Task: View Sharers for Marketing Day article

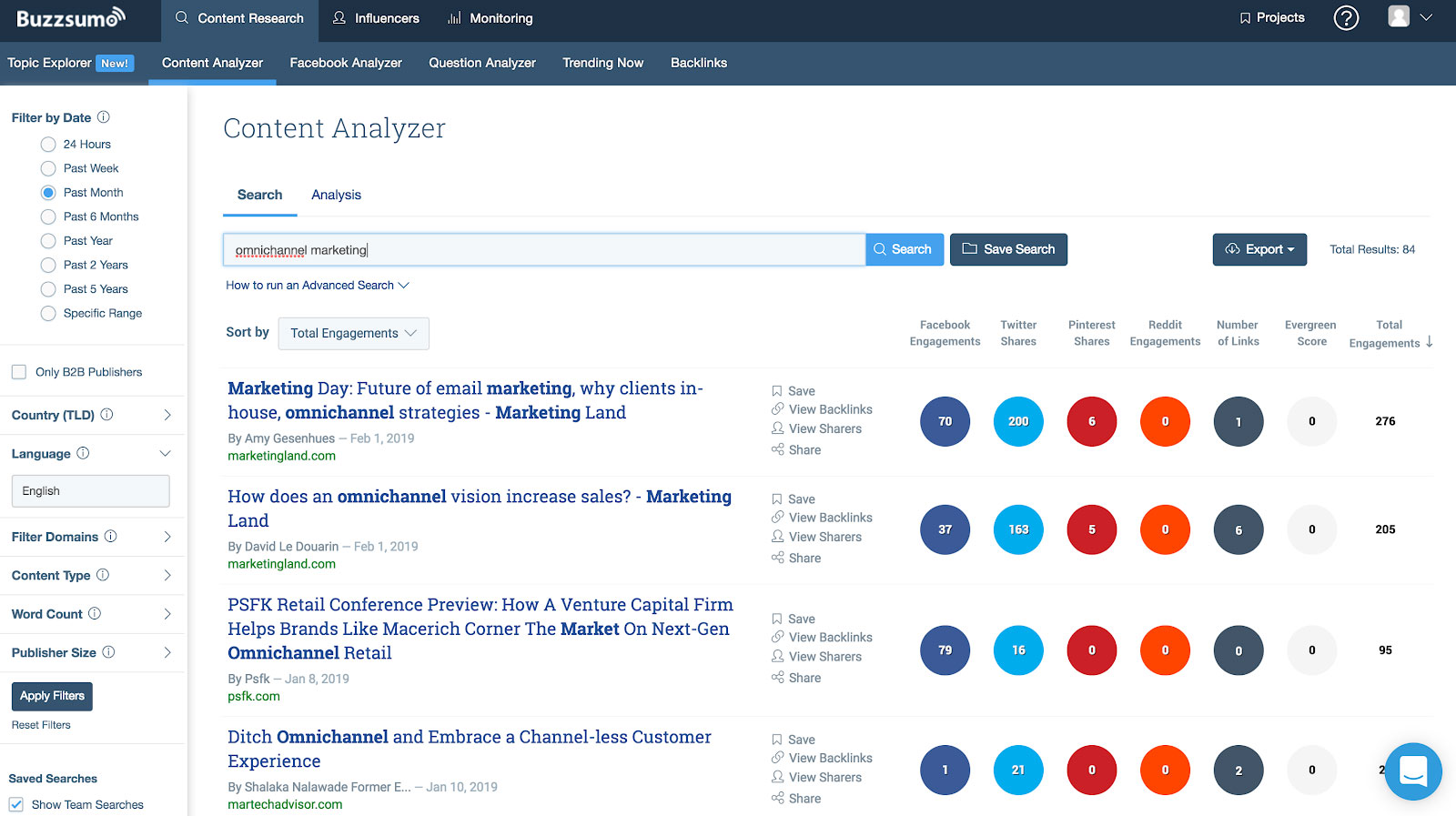Action: click(x=816, y=428)
